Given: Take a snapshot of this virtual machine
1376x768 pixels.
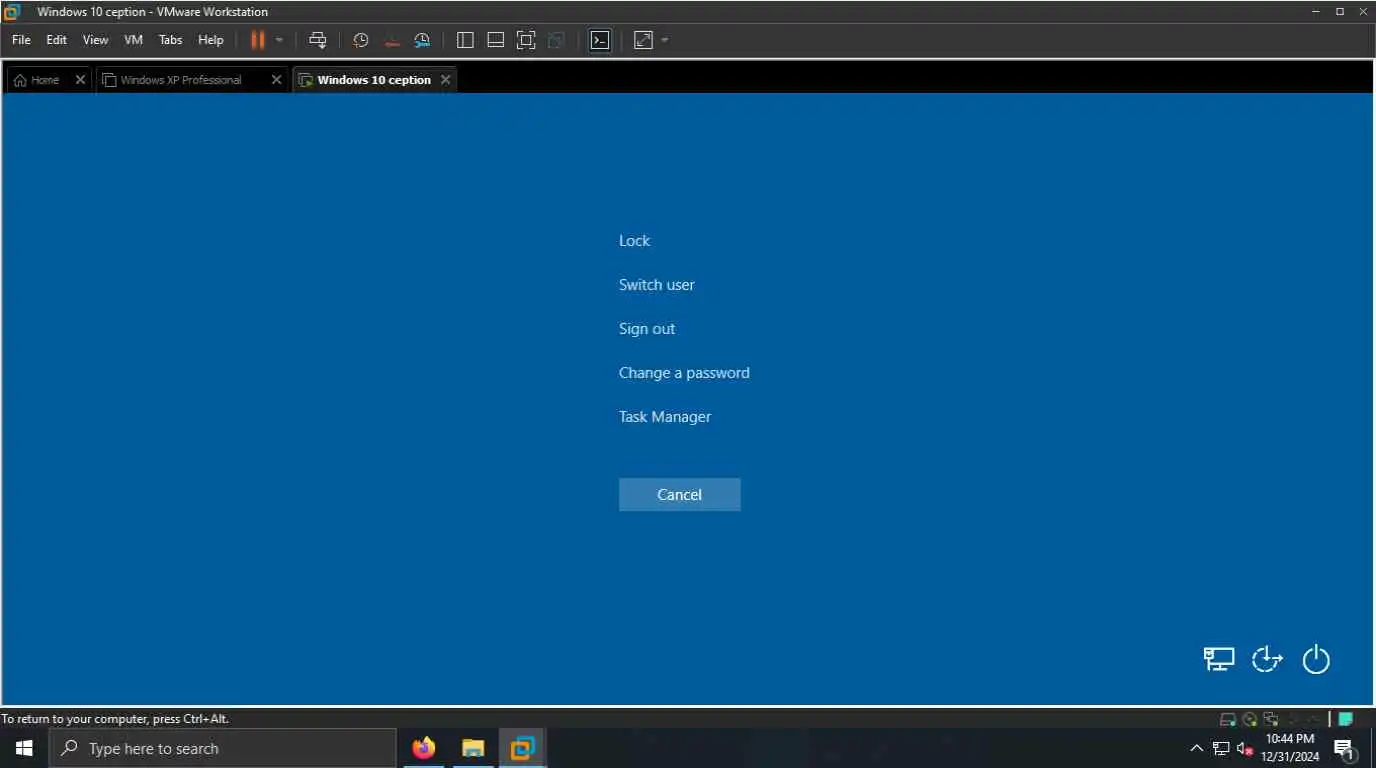Looking at the screenshot, I should point(361,40).
